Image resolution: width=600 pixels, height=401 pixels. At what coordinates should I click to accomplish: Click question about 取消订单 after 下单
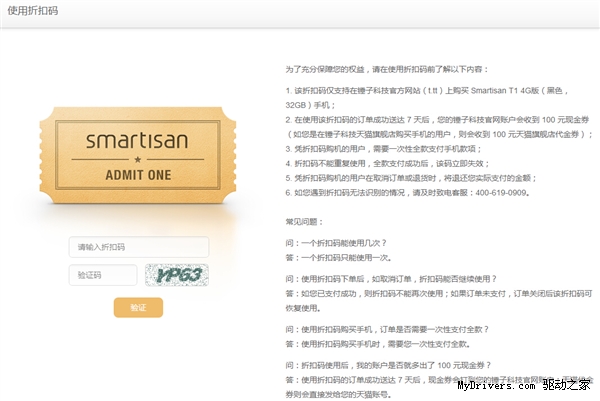(391, 279)
